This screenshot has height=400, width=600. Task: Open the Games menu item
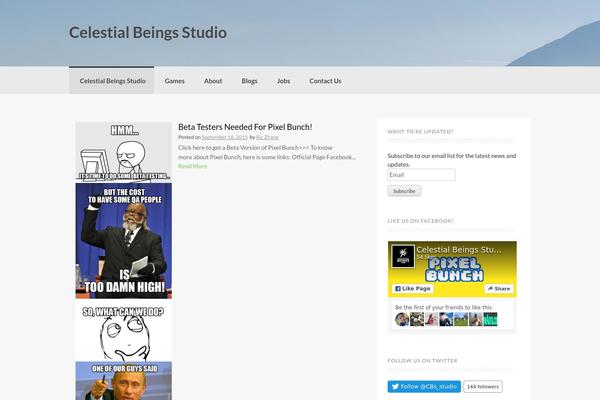click(174, 81)
